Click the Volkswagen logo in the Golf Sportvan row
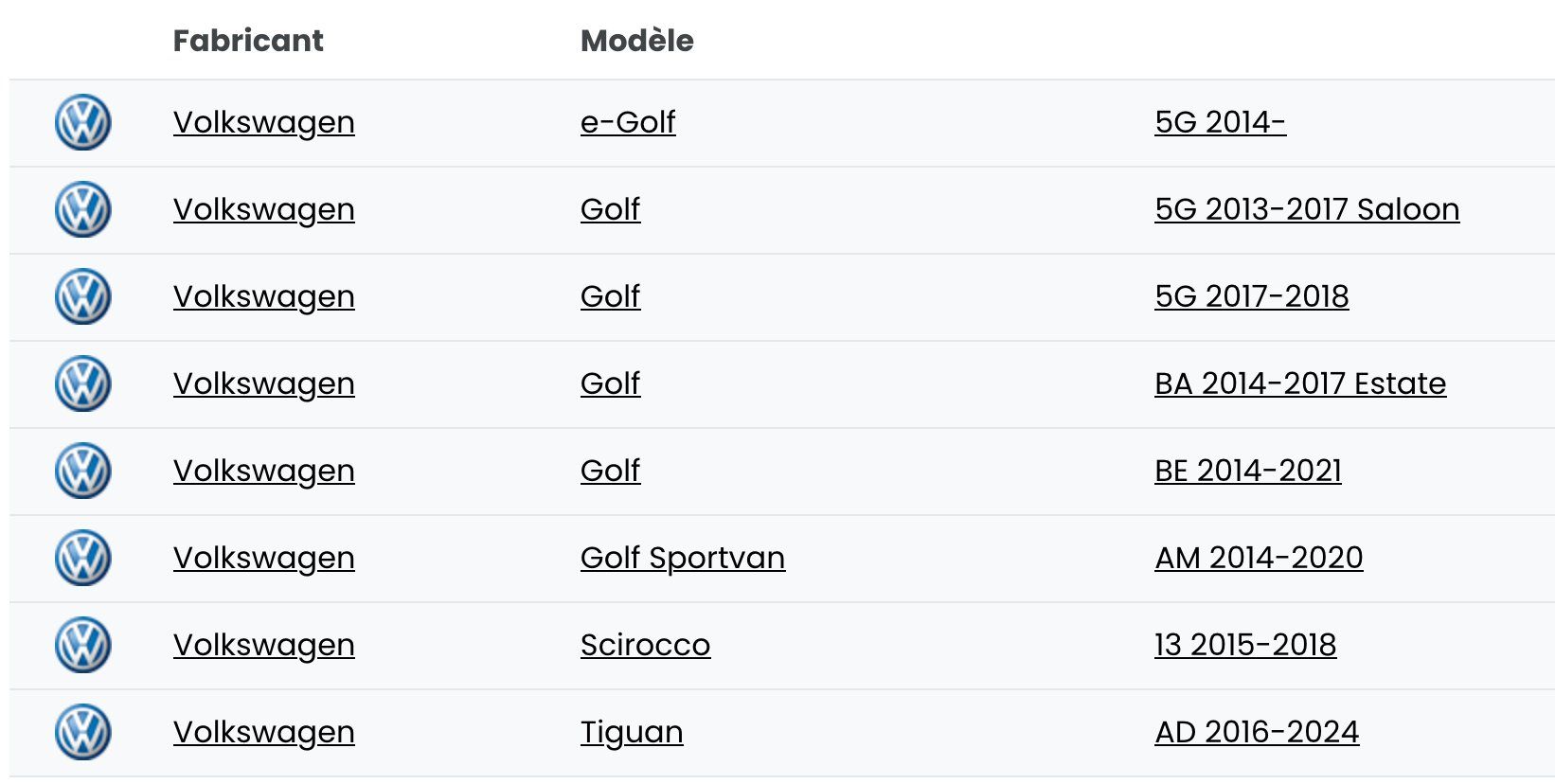 83,559
